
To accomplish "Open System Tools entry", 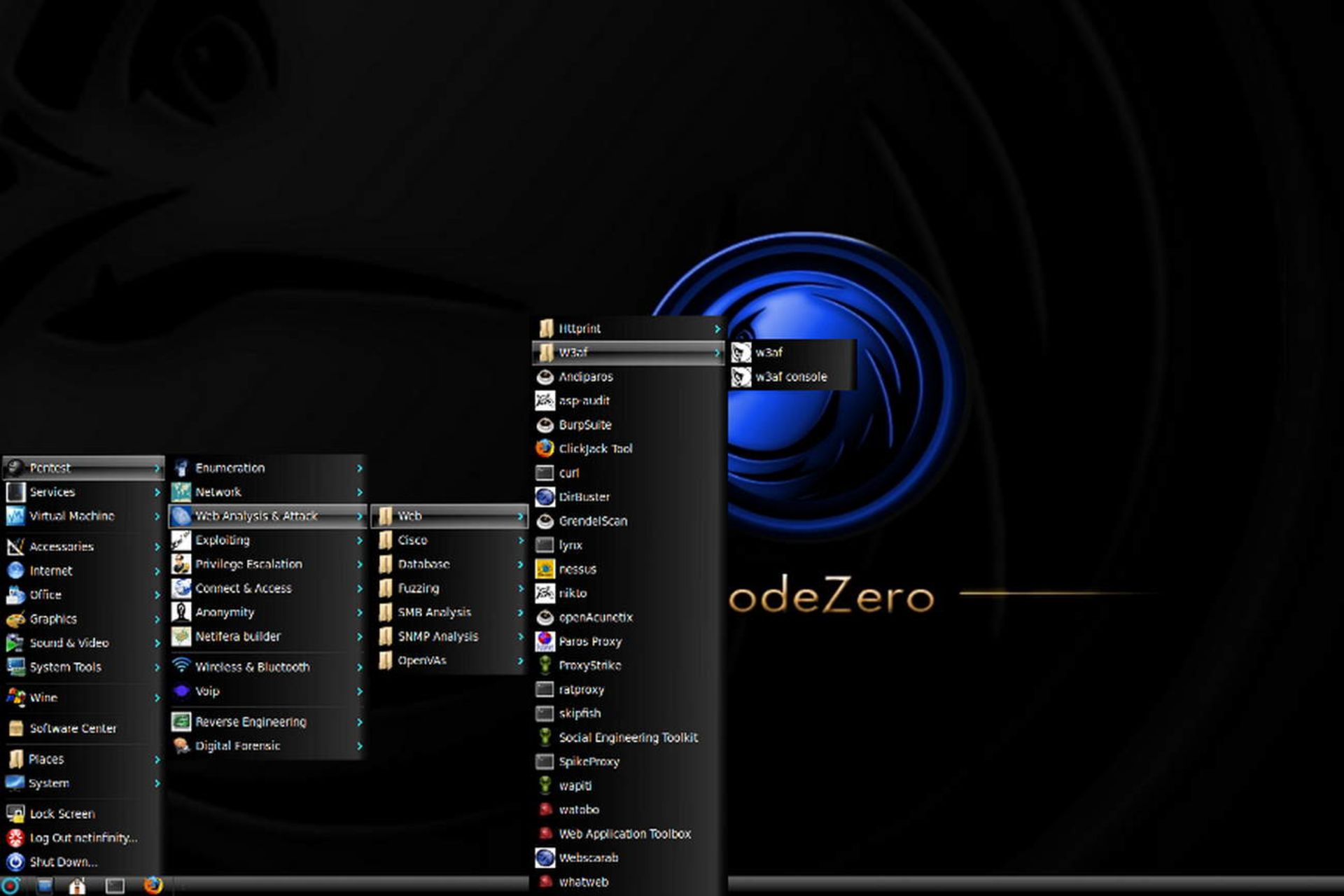I will click(x=83, y=667).
